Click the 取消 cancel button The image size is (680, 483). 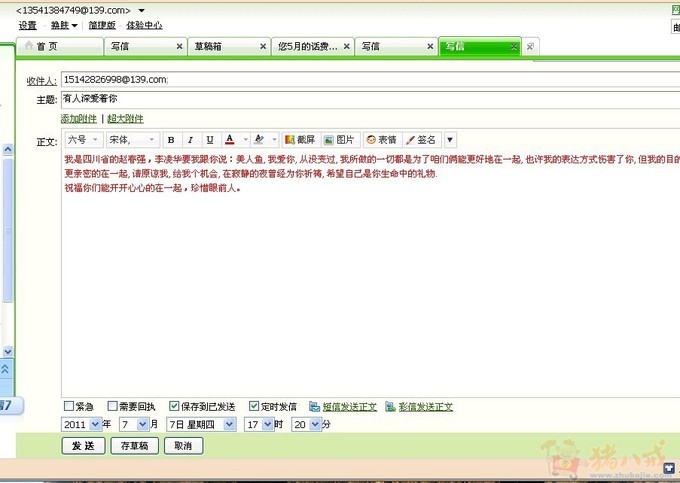(183, 446)
